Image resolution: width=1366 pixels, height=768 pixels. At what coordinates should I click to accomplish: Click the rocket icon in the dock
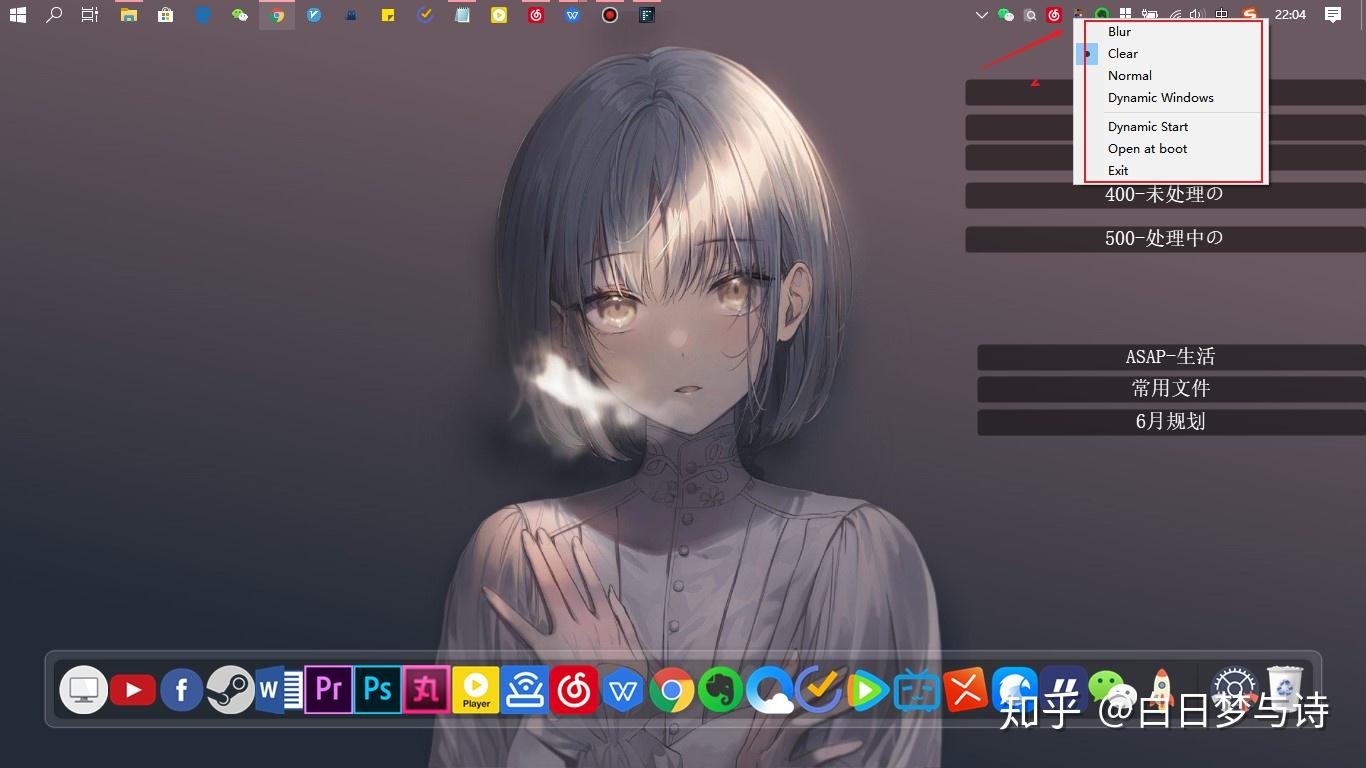click(1162, 690)
